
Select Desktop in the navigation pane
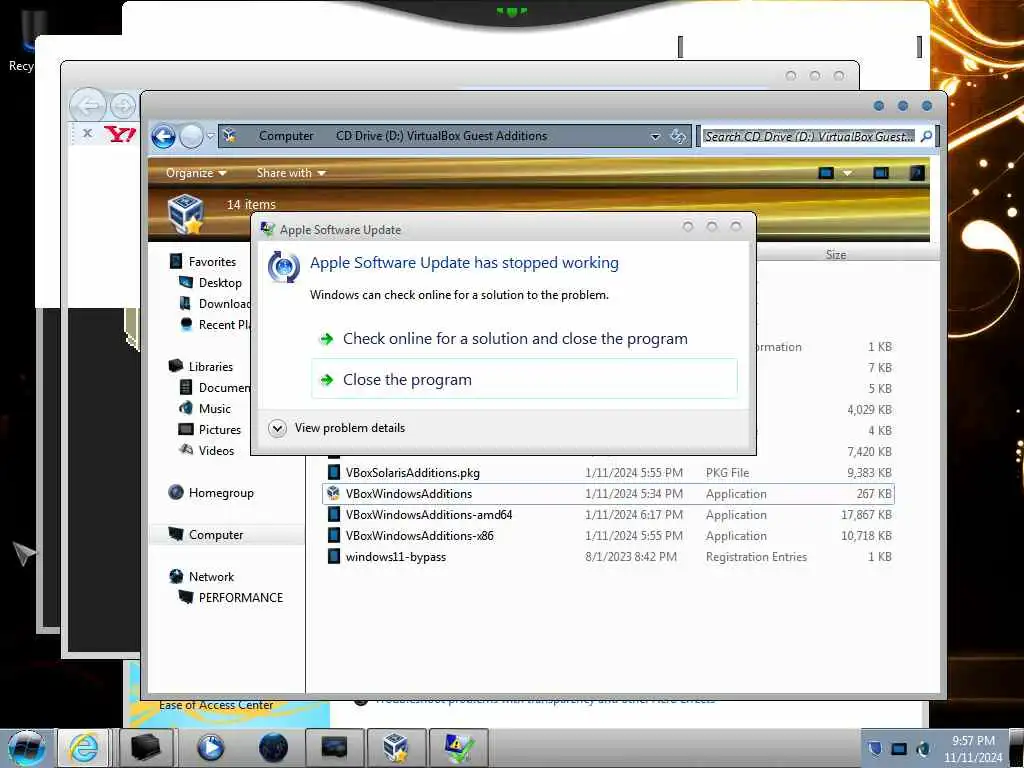(x=220, y=283)
